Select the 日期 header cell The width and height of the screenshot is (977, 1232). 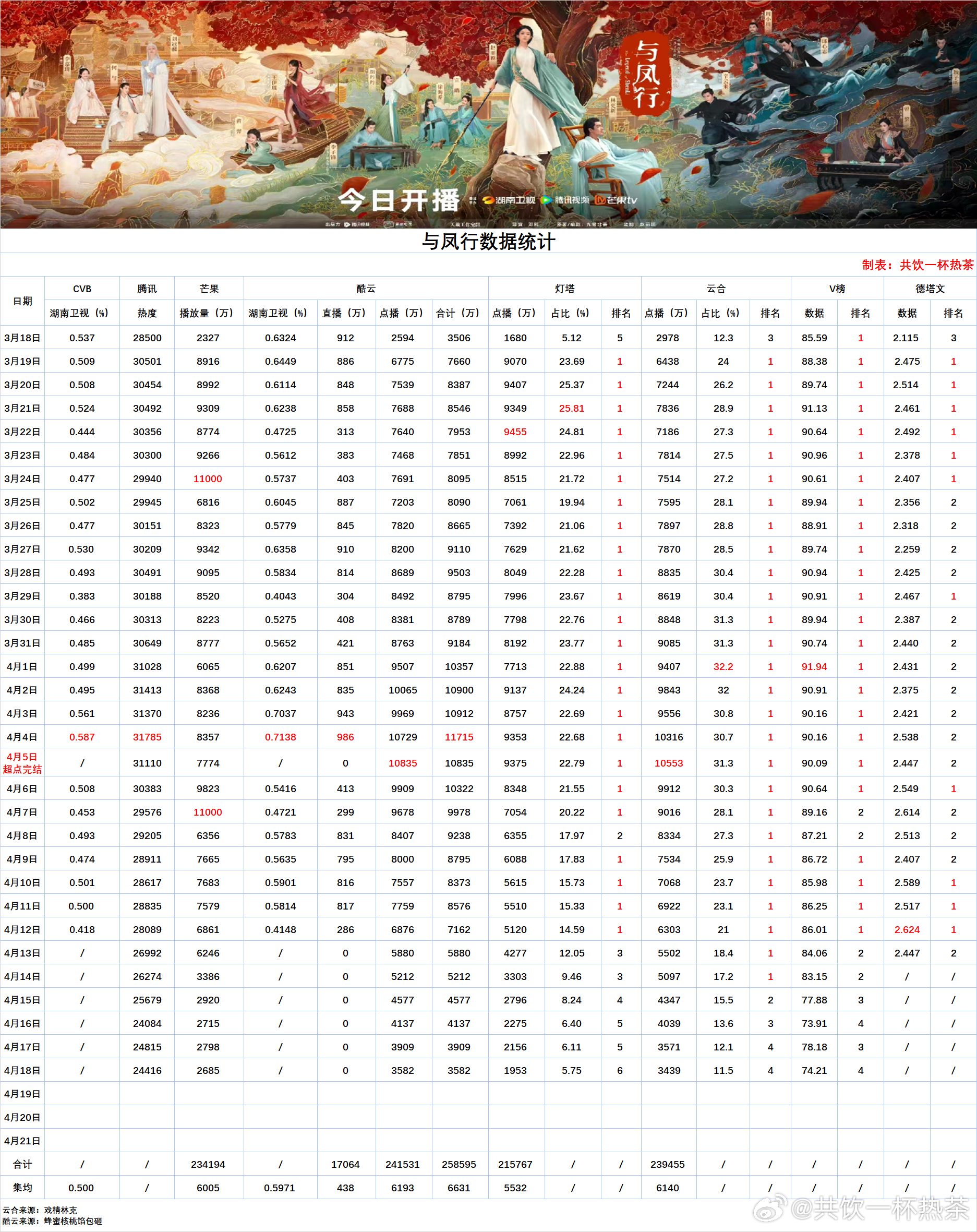click(22, 301)
